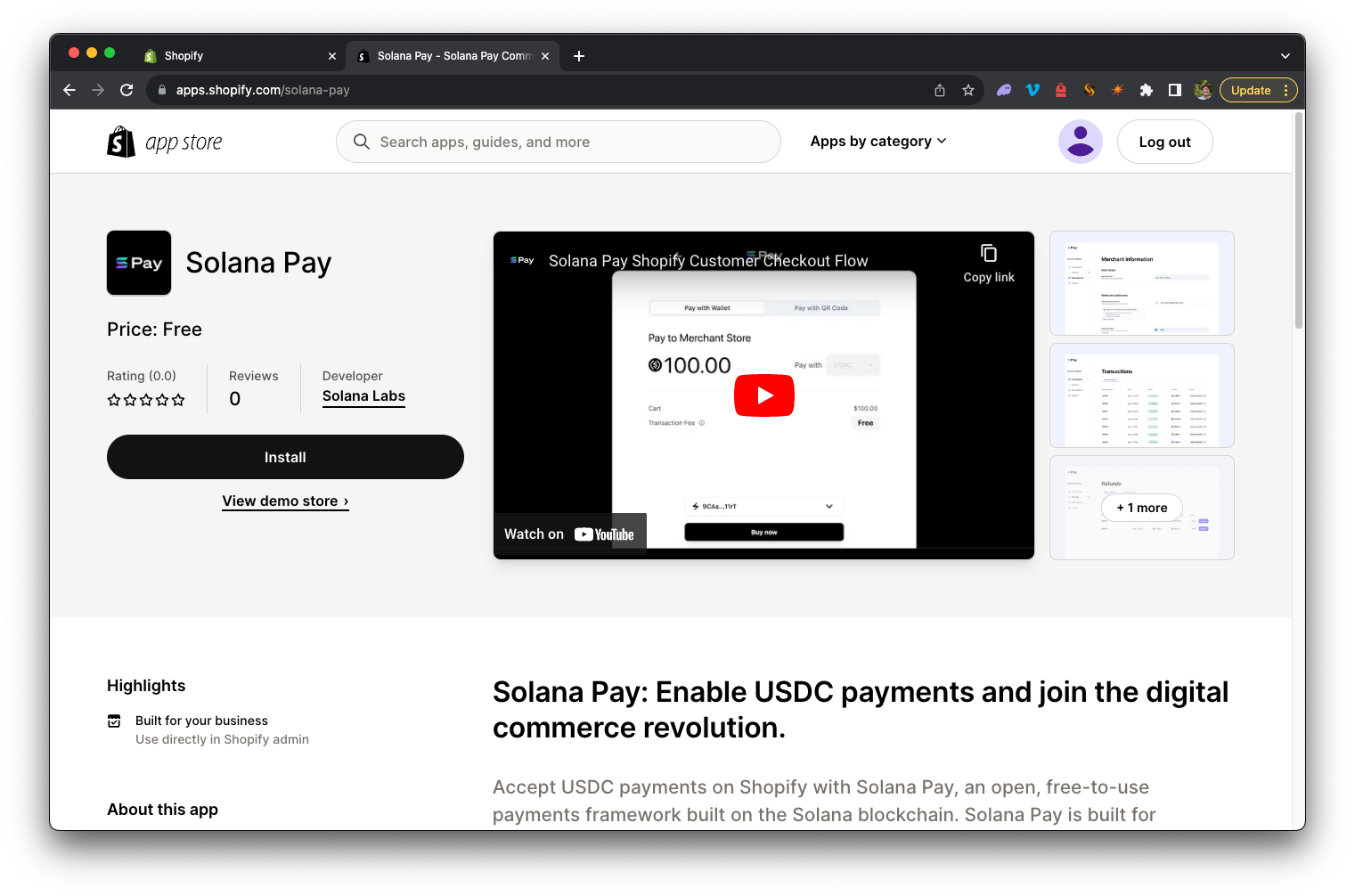The image size is (1355, 896).
Task: Select the Solana Pay tab
Action: 453,56
